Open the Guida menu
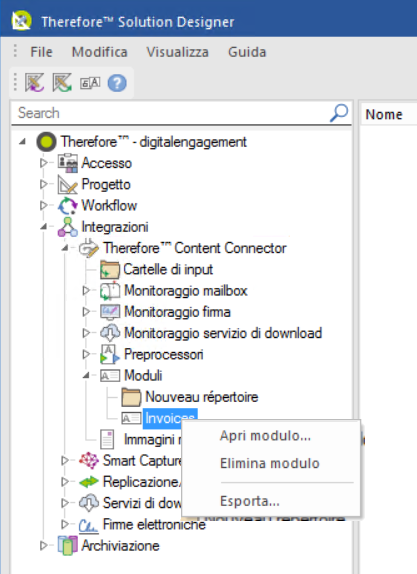This screenshot has width=417, height=574. pyautogui.click(x=247, y=52)
